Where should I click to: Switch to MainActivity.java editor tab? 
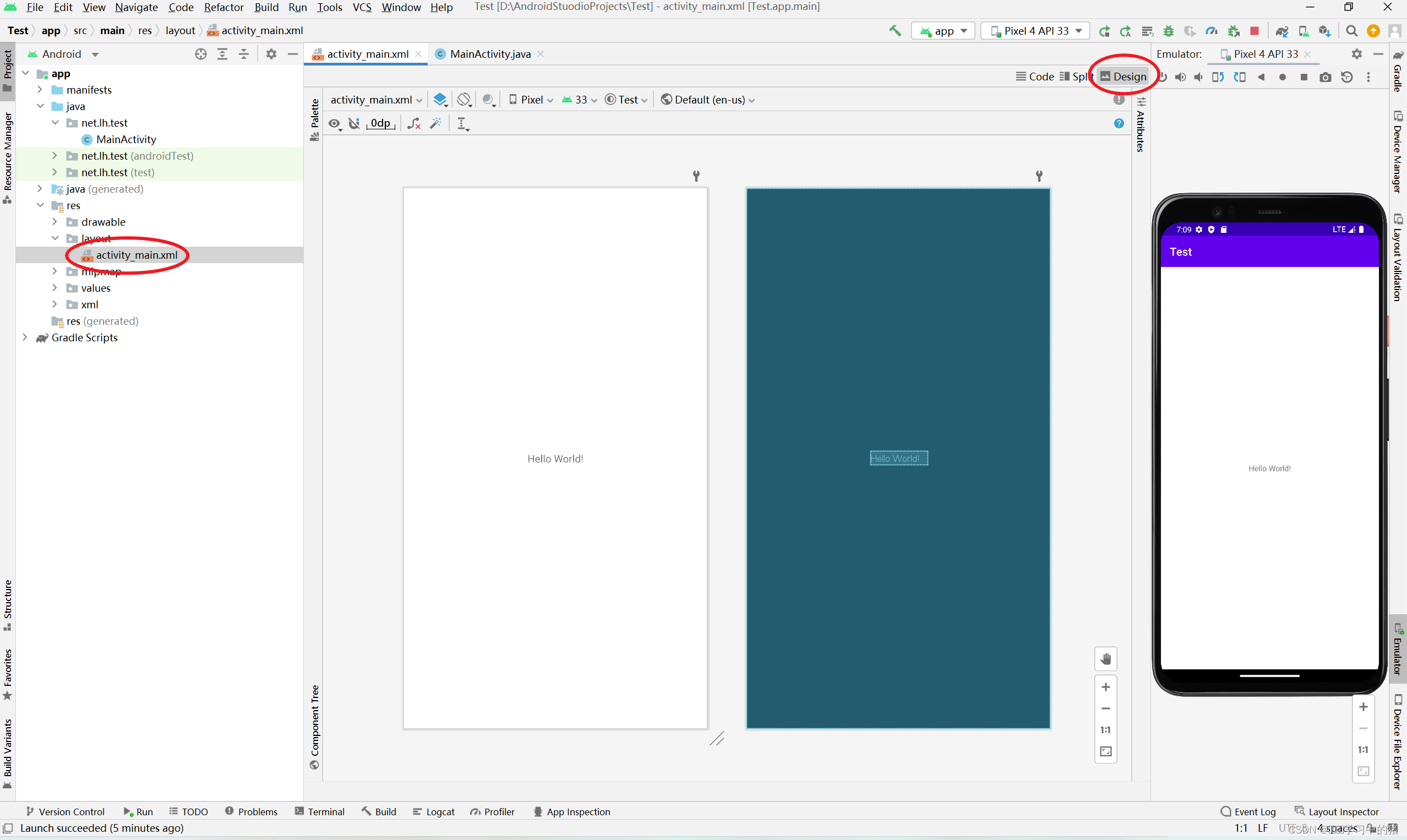(x=489, y=54)
